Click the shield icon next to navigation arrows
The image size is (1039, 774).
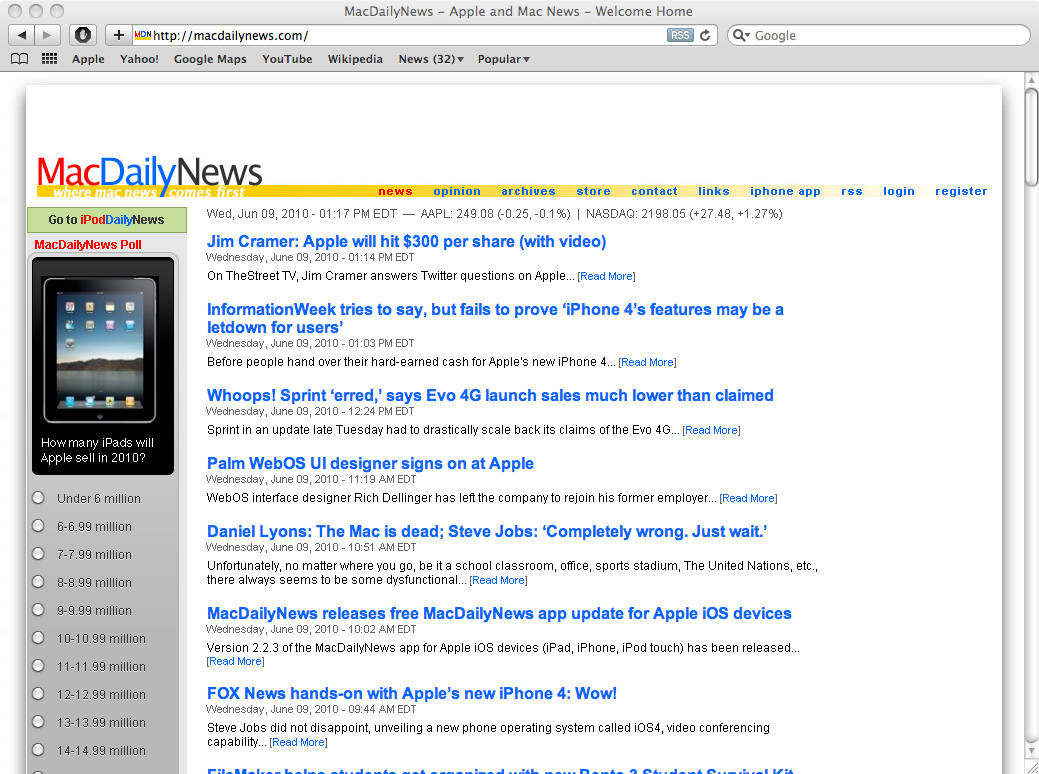[x=83, y=35]
